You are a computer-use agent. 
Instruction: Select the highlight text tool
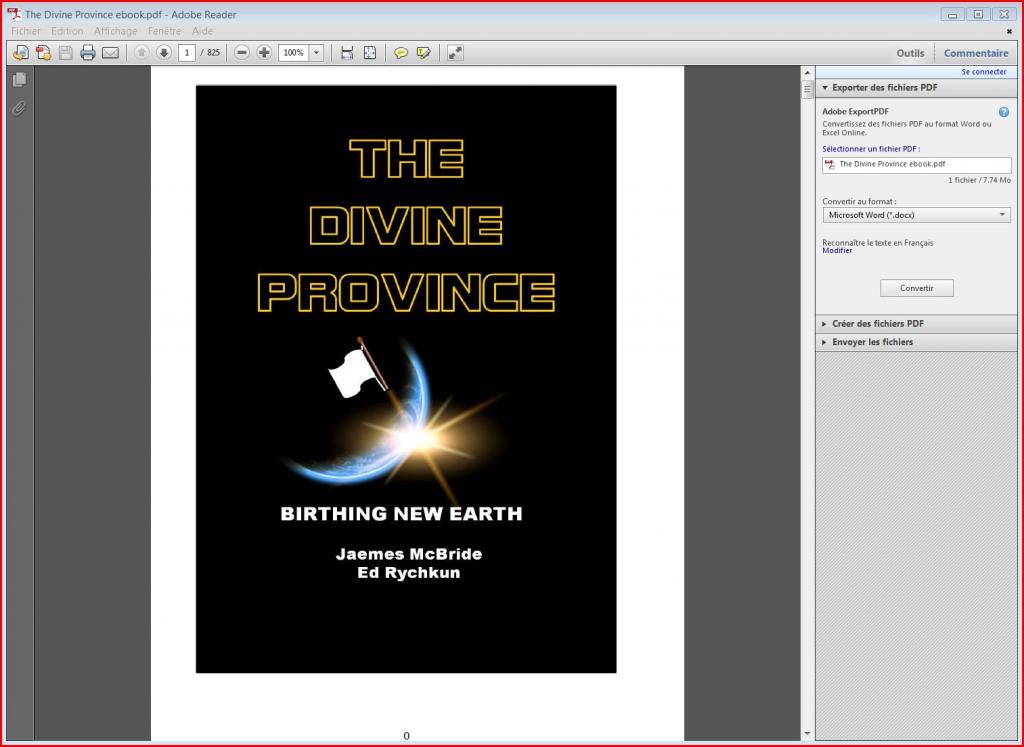pos(423,53)
